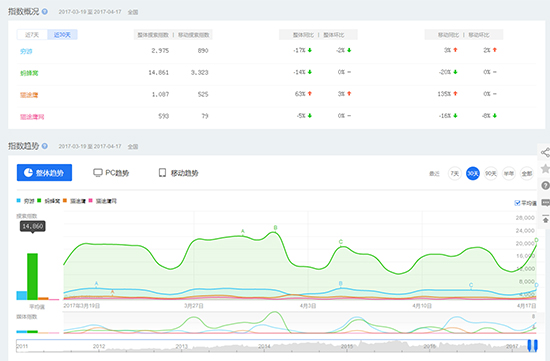Click the blue average bar in bar chart
Viewport: 550px width, 361px height.
pyautogui.click(x=22, y=295)
